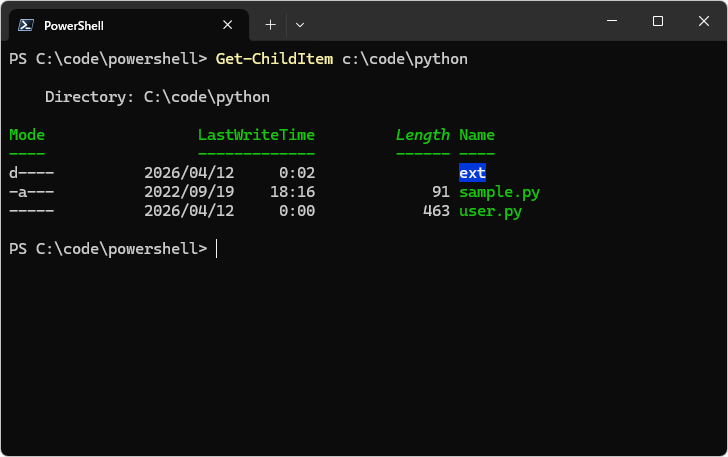Image resolution: width=728 pixels, height=457 pixels.
Task: Click the Mode column header
Action: [27, 135]
